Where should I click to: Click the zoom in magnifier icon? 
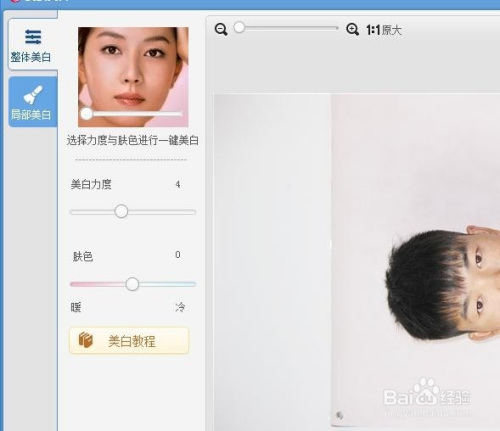tap(352, 29)
